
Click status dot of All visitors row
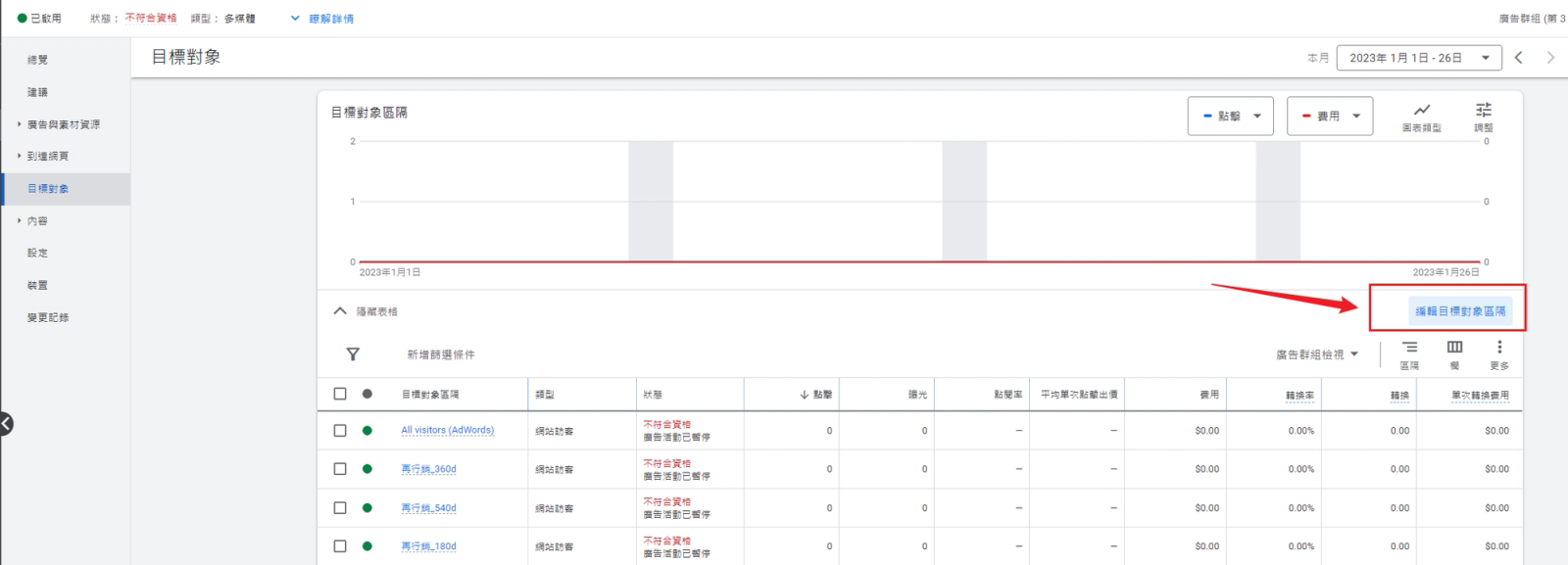pos(367,430)
